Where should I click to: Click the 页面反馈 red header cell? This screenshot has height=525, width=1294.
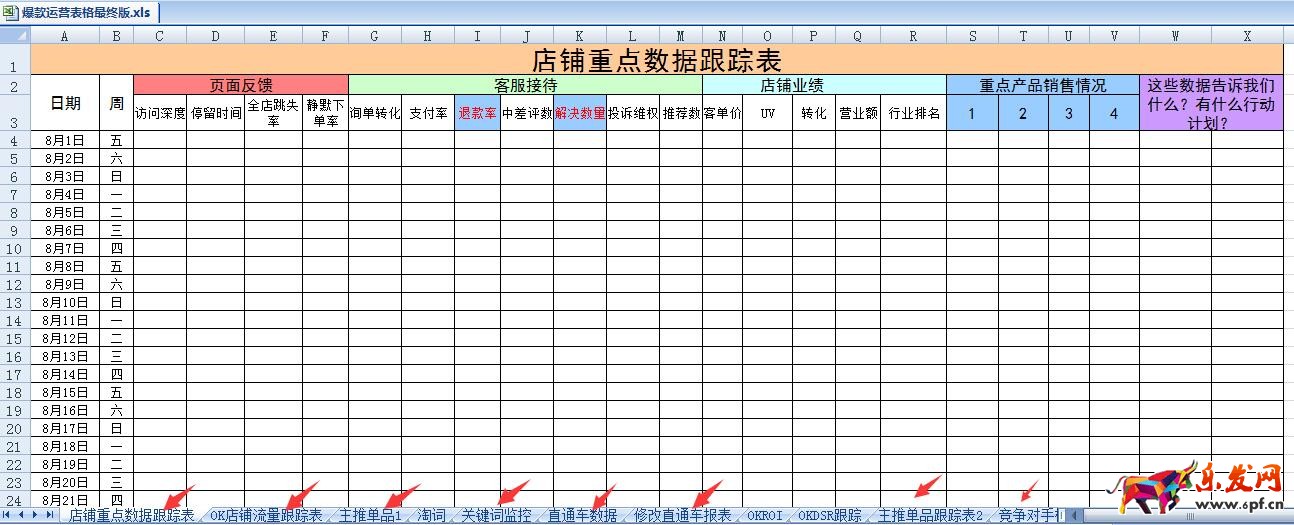click(x=240, y=85)
